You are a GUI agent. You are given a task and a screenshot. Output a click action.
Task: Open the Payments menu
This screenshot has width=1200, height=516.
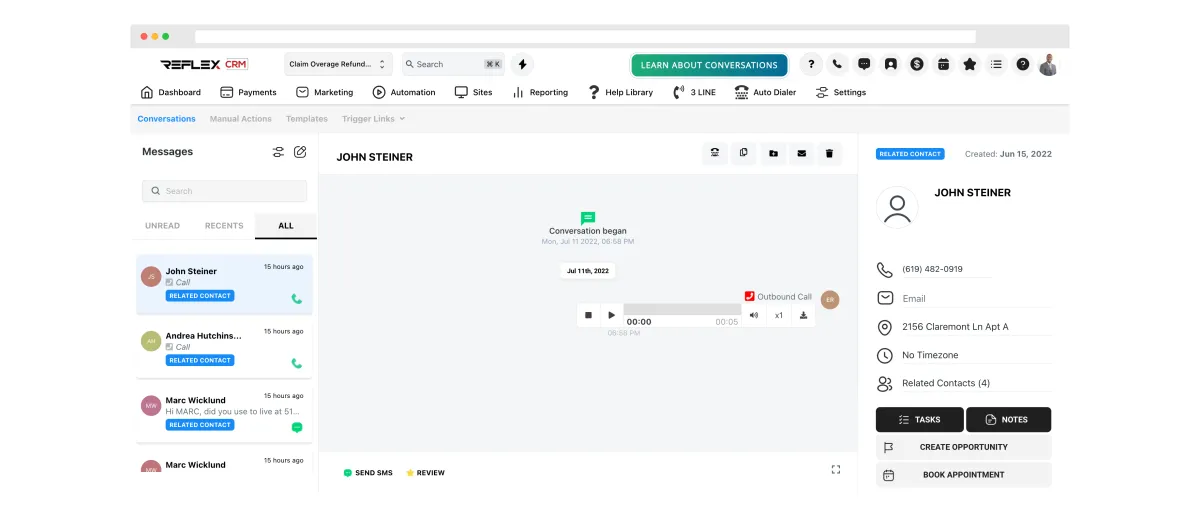coord(248,92)
